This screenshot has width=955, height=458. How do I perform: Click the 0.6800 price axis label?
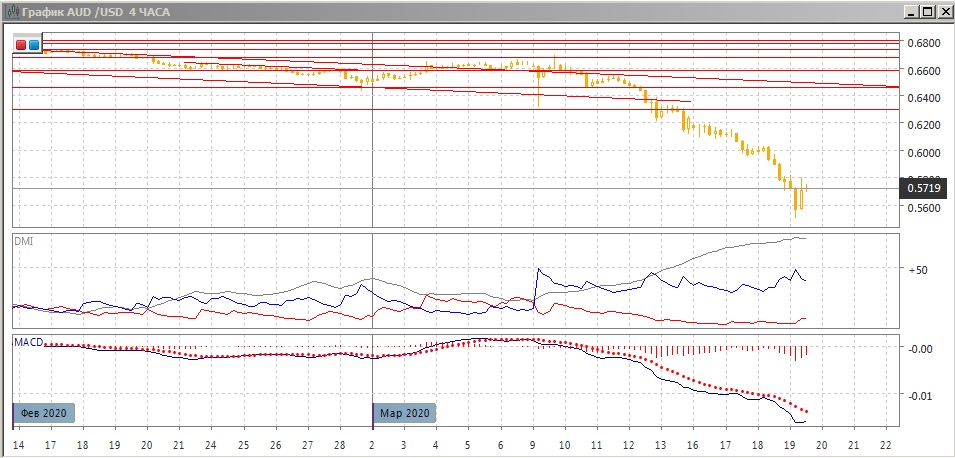click(x=922, y=44)
